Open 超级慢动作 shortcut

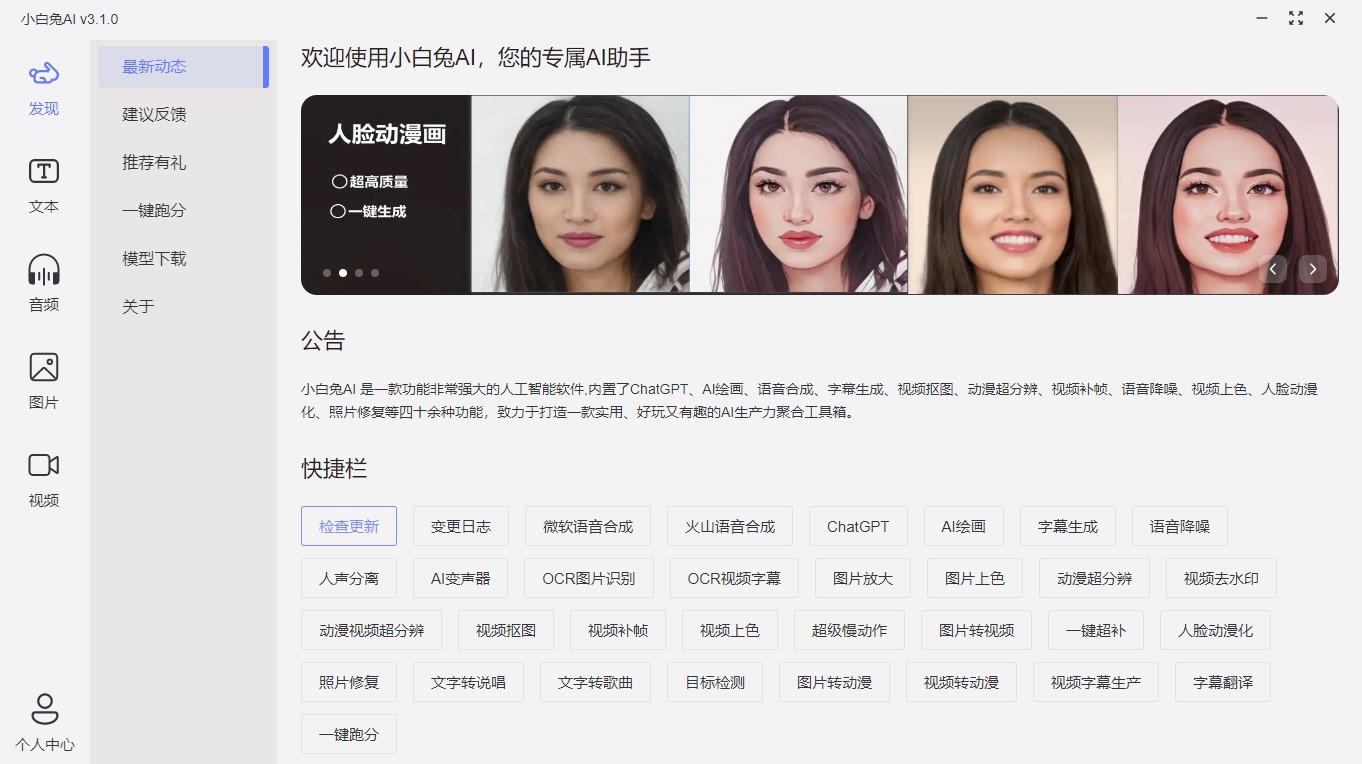coord(849,630)
